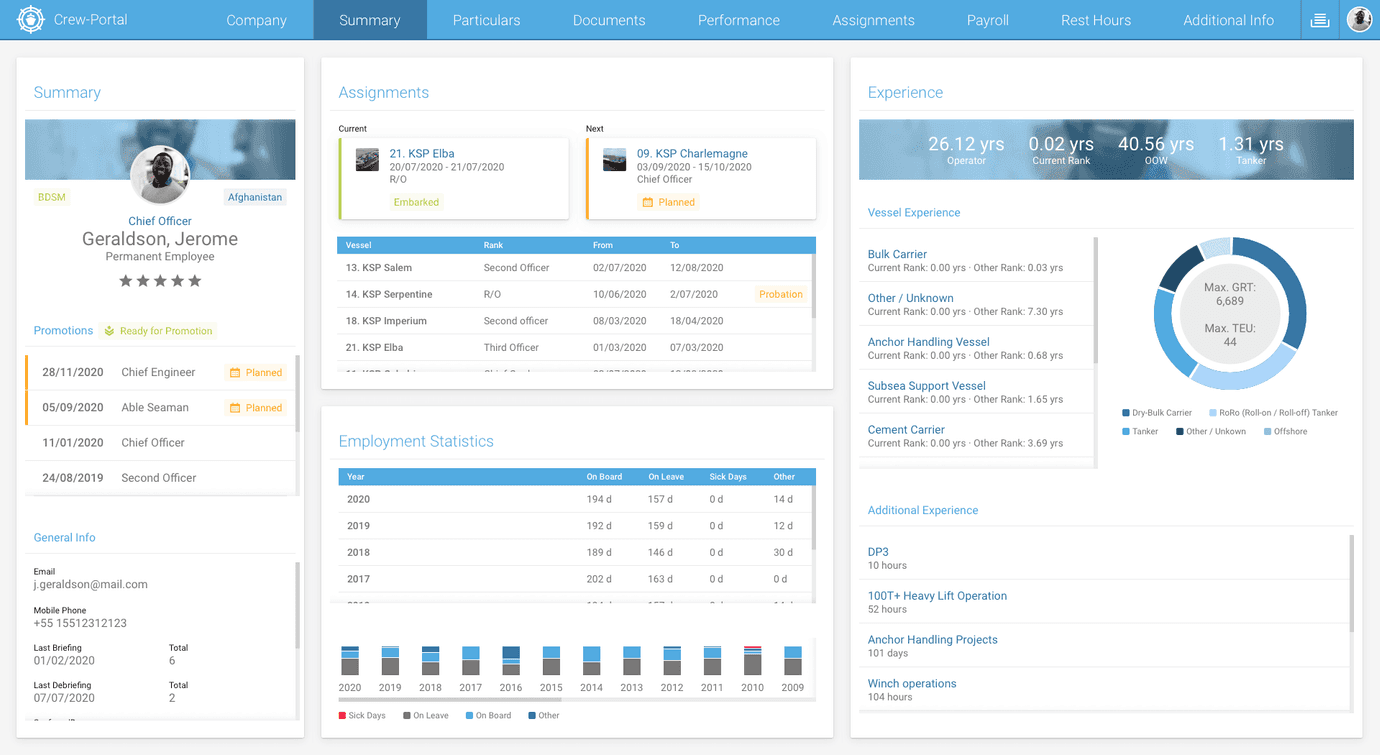Open the 21. KSP Elba assignment link
1380x755 pixels.
pos(422,154)
